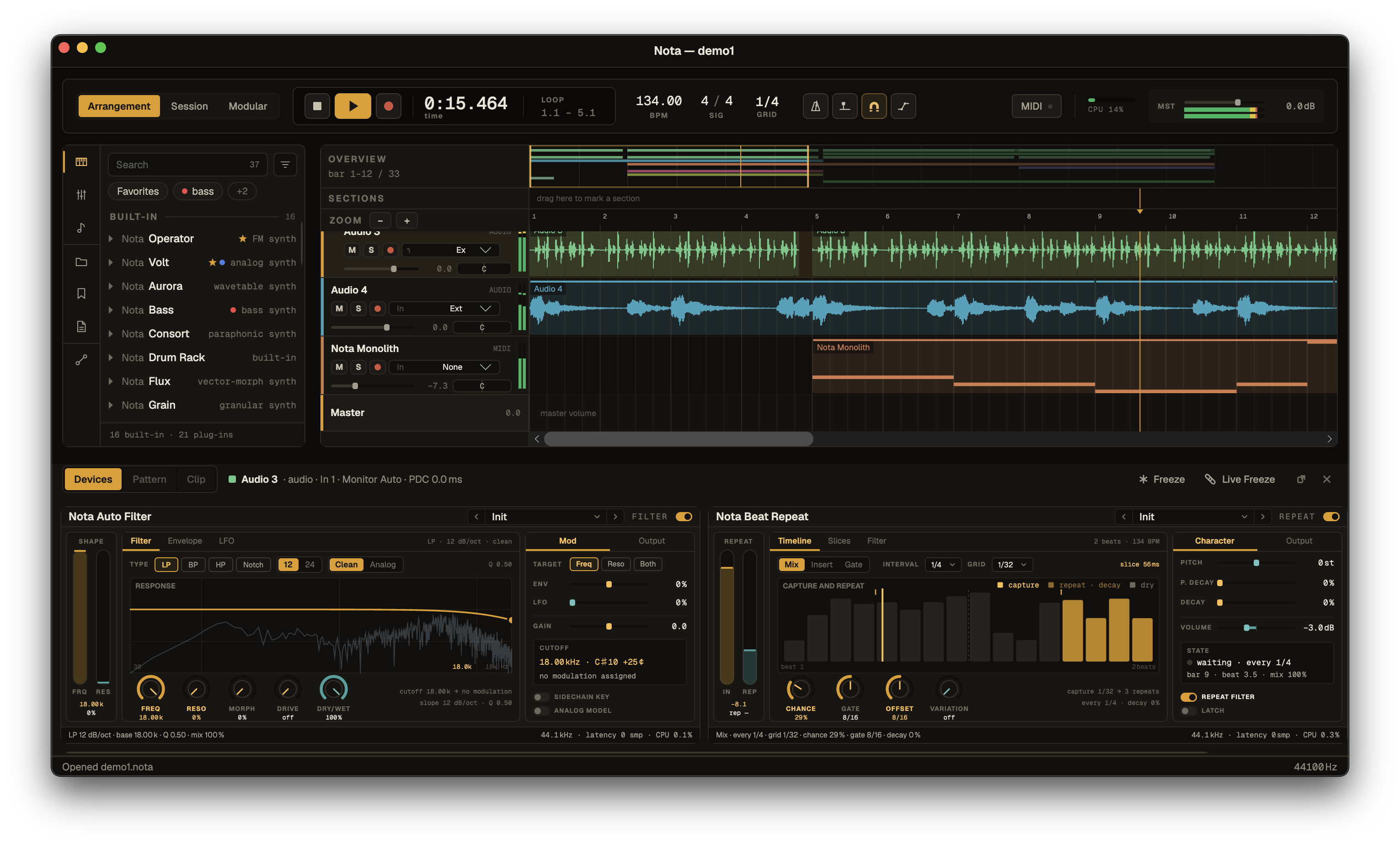The width and height of the screenshot is (1400, 844).
Task: Go to next Auto Filter preset
Action: 615,517
